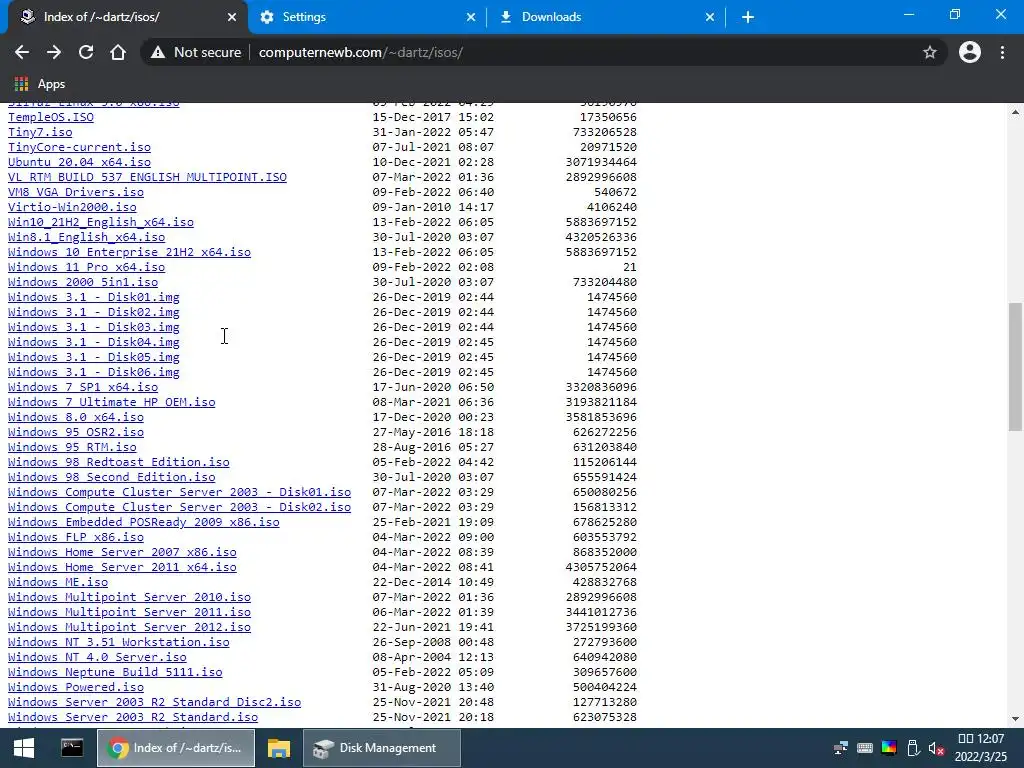Click the vertical scrollbar thumb
Viewport: 1024px width, 768px height.
coord(1015,366)
